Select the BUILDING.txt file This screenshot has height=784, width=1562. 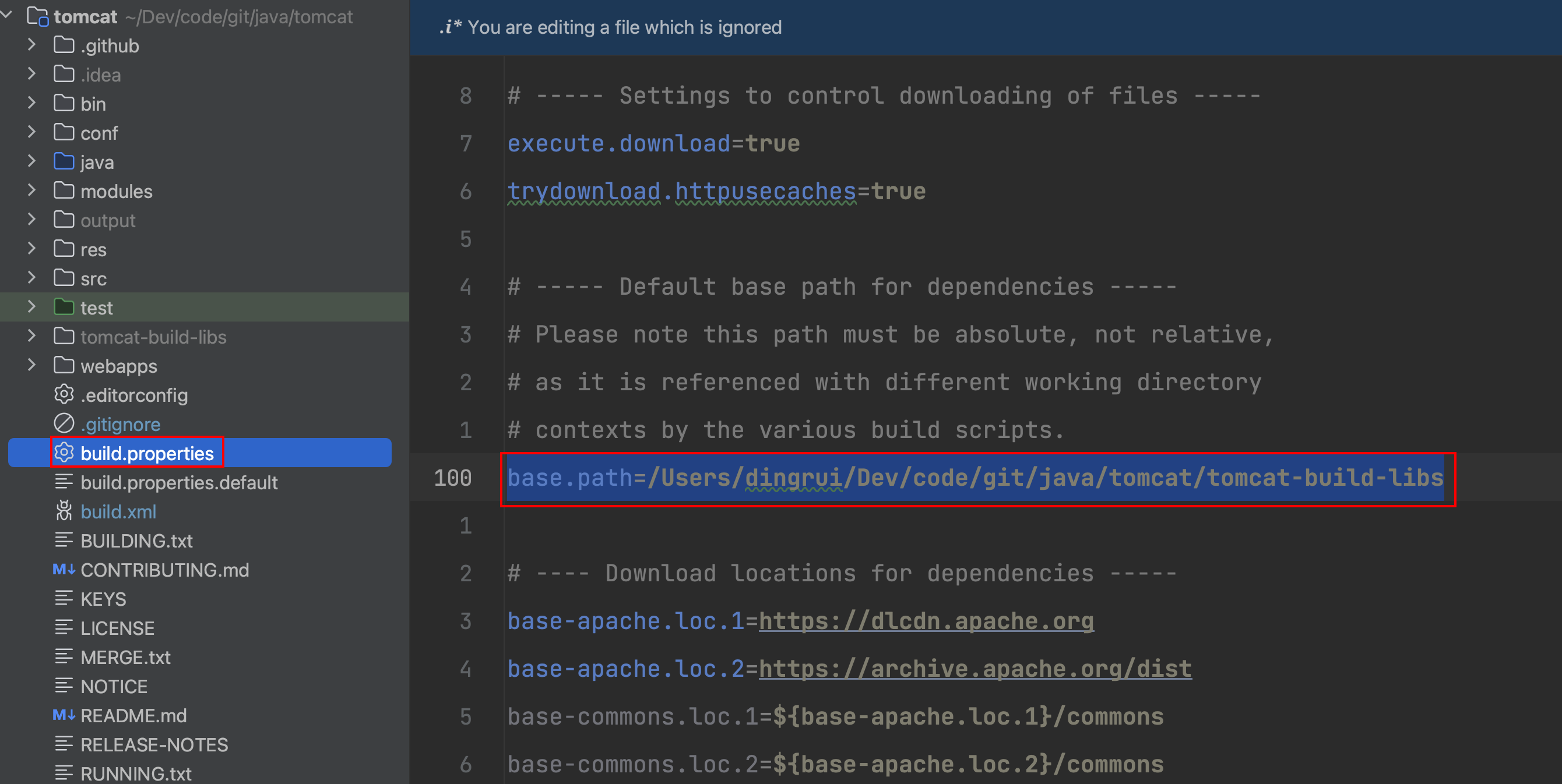pos(136,541)
